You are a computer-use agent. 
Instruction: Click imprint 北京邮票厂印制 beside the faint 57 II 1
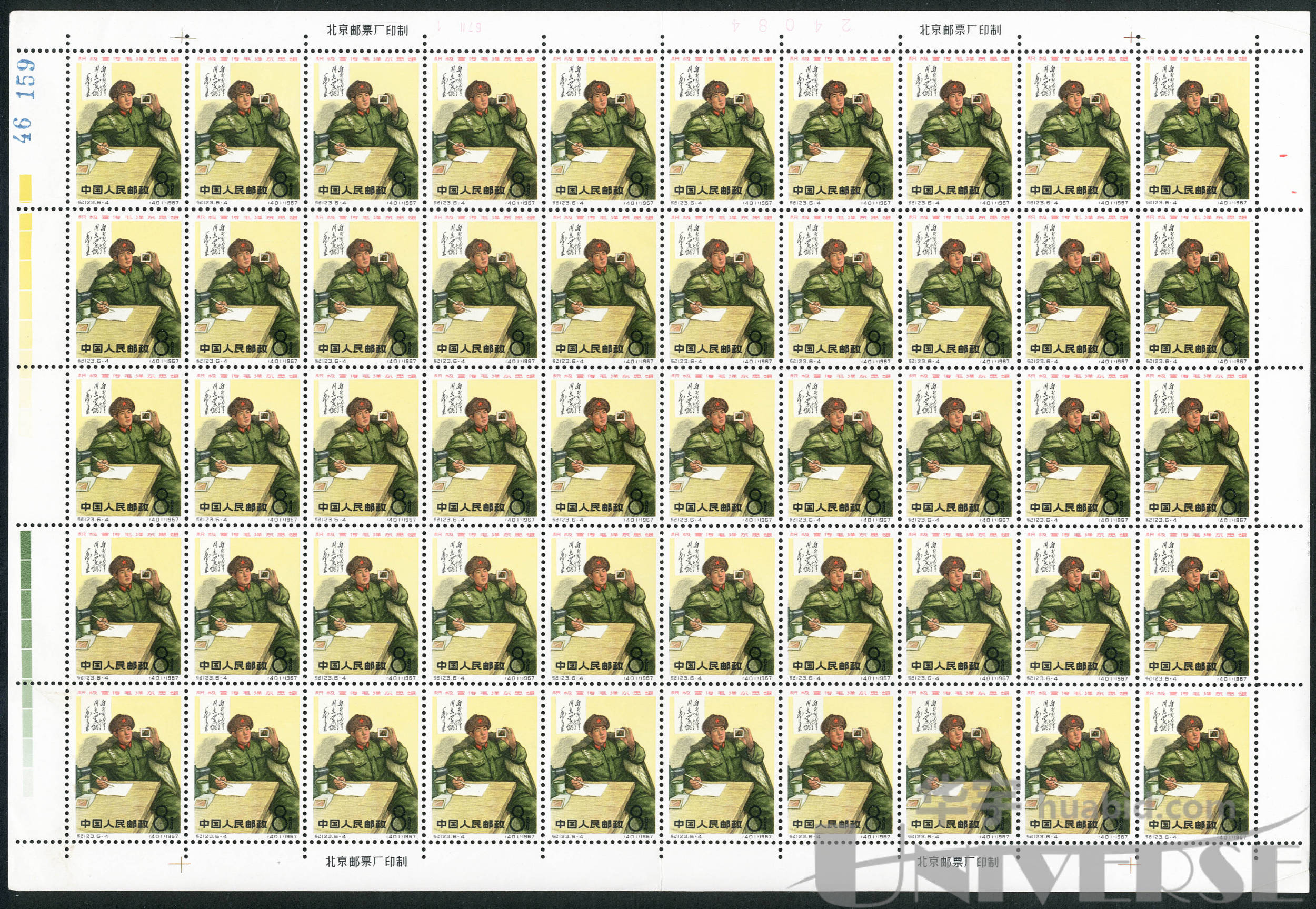pos(367,30)
